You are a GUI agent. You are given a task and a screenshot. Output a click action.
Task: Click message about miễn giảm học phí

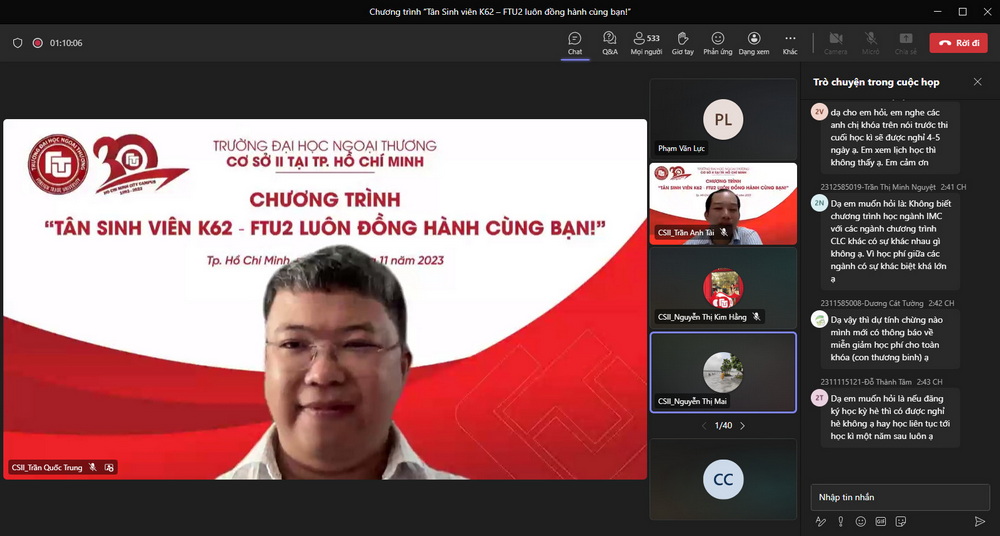890,339
